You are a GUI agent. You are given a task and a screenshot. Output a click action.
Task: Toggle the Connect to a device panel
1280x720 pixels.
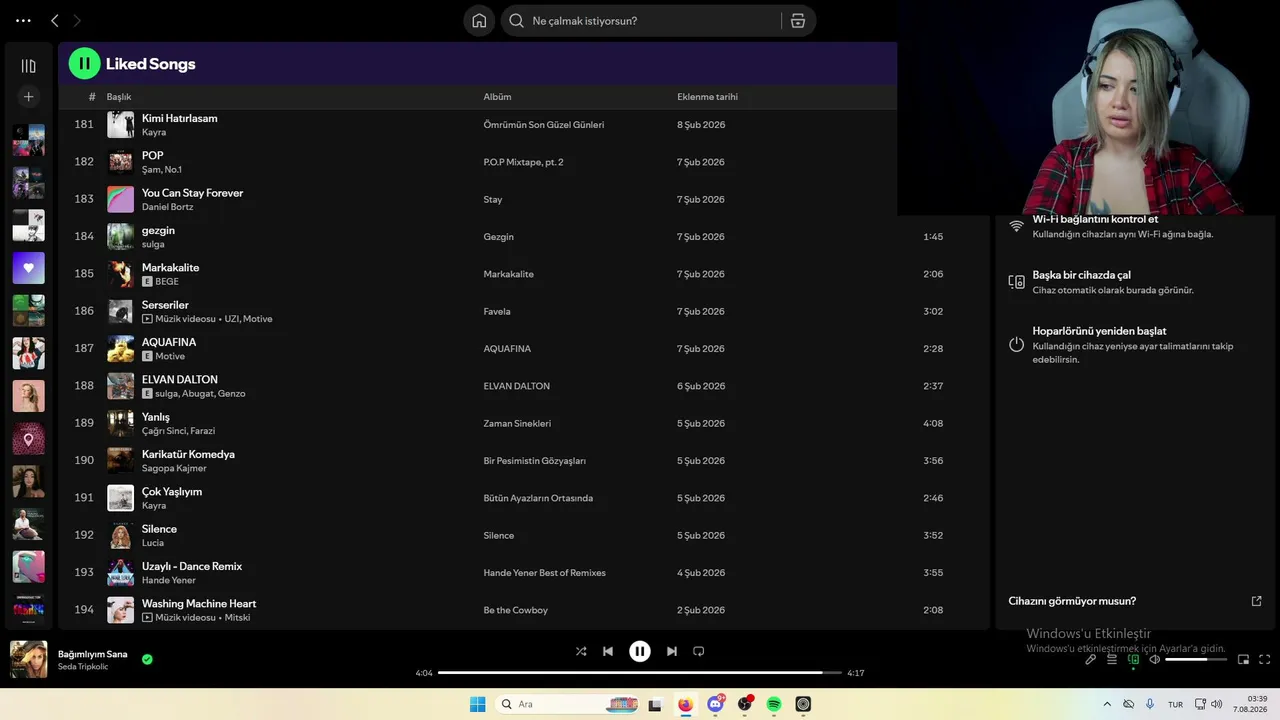(1133, 659)
